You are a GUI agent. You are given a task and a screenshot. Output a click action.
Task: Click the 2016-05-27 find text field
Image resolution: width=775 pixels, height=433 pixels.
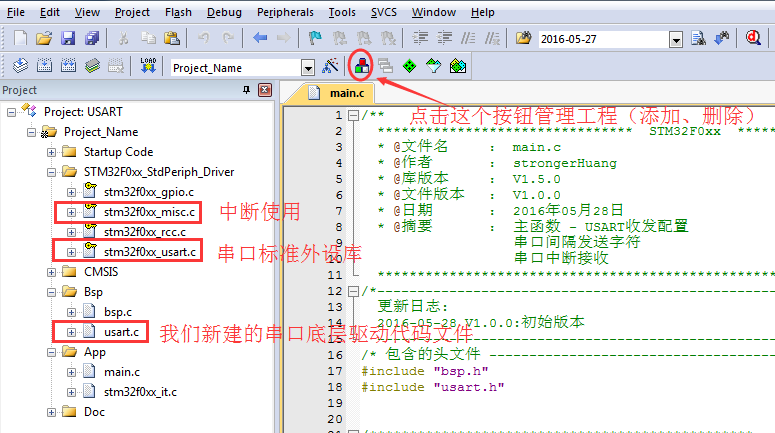point(604,39)
